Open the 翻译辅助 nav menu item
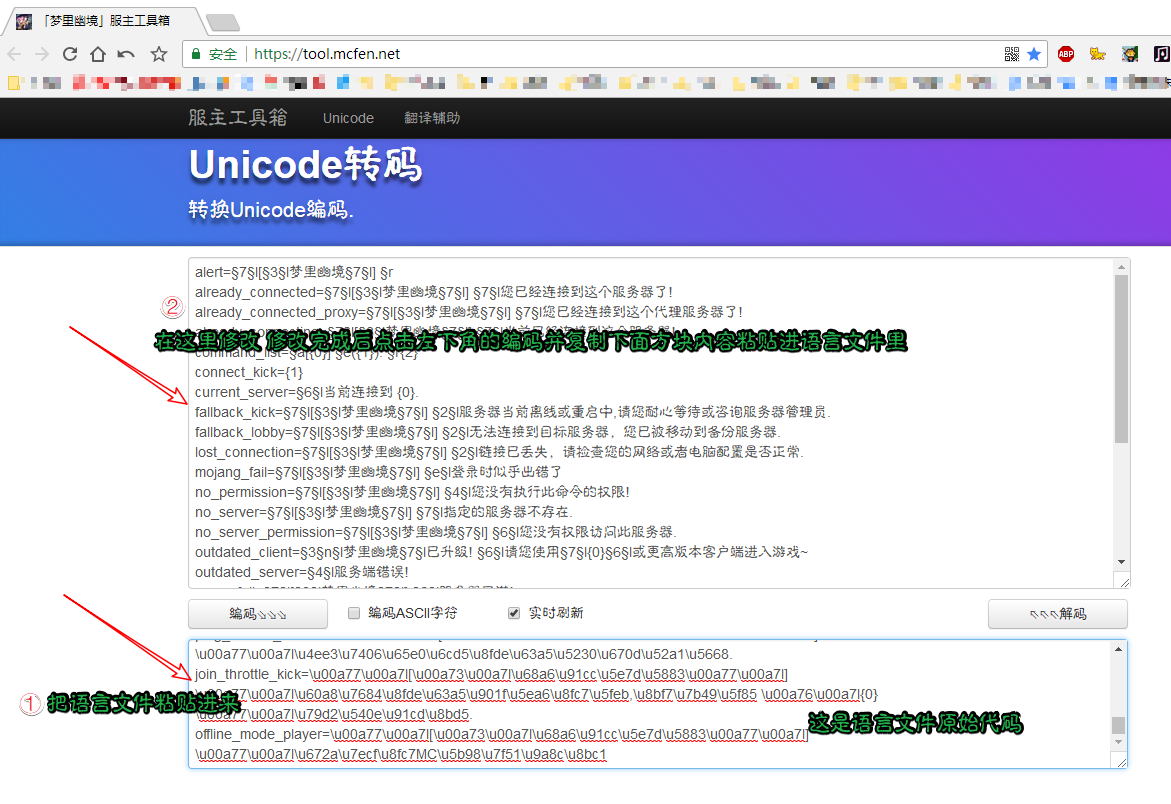 pos(432,118)
